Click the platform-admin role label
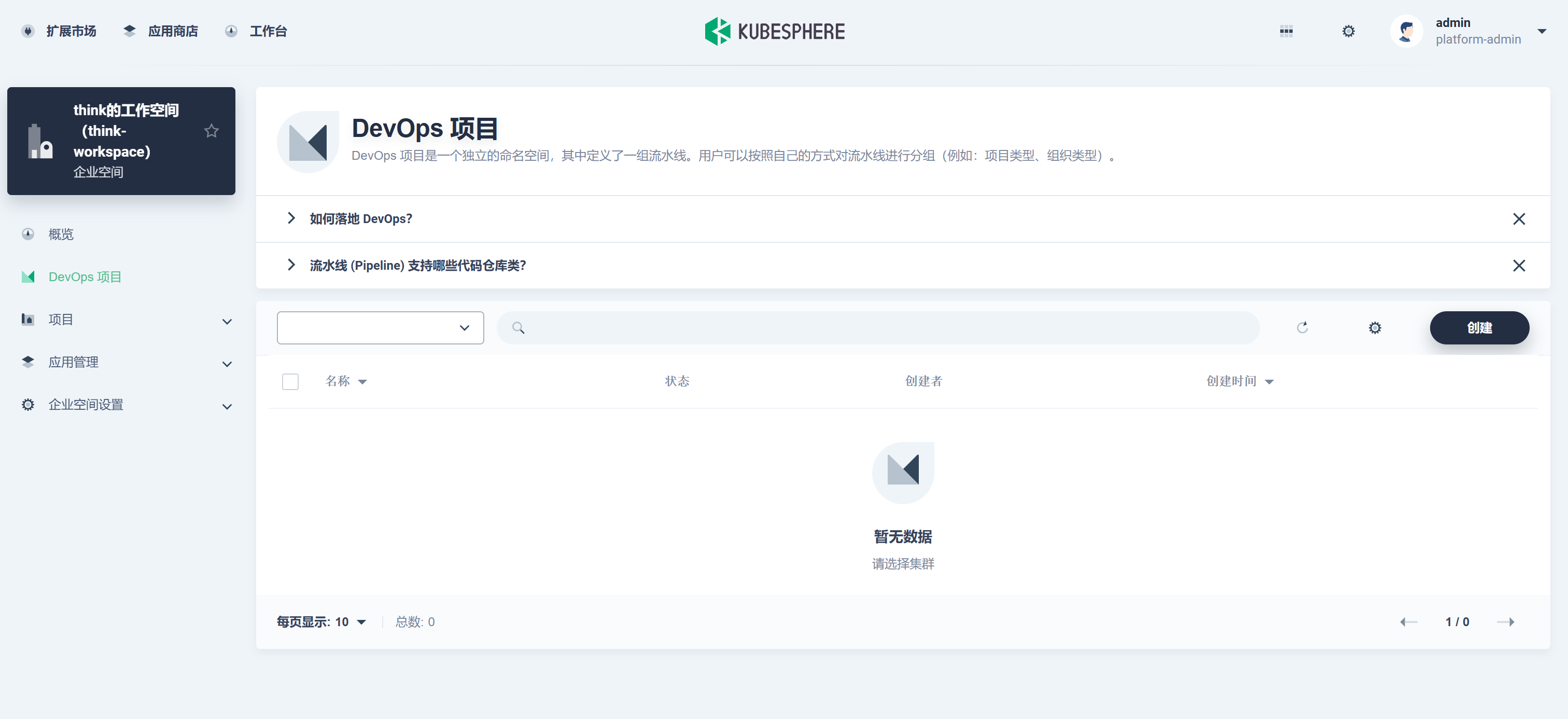 (1478, 39)
